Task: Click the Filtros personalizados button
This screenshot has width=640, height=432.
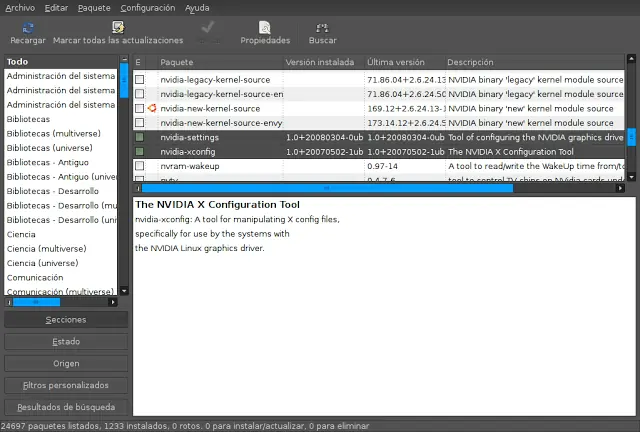Action: click(66, 385)
